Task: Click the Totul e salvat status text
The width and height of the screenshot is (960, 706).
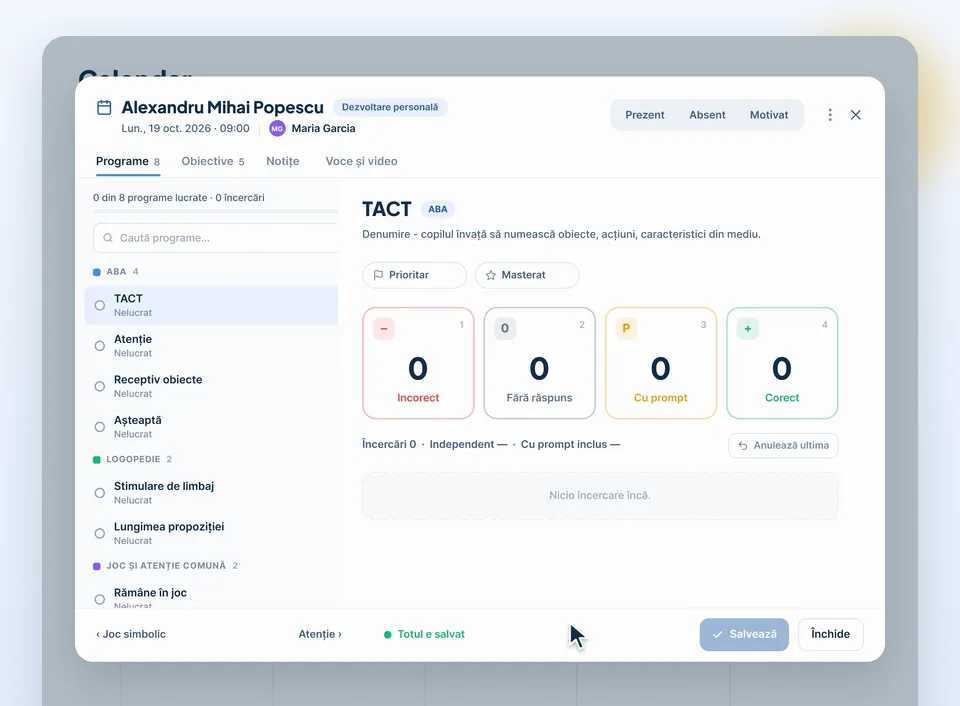Action: click(x=431, y=634)
